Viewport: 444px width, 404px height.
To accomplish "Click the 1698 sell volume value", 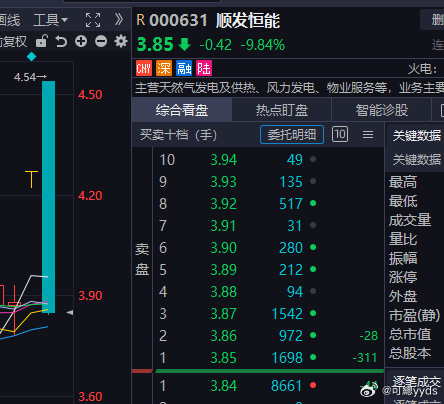I will point(287,358).
